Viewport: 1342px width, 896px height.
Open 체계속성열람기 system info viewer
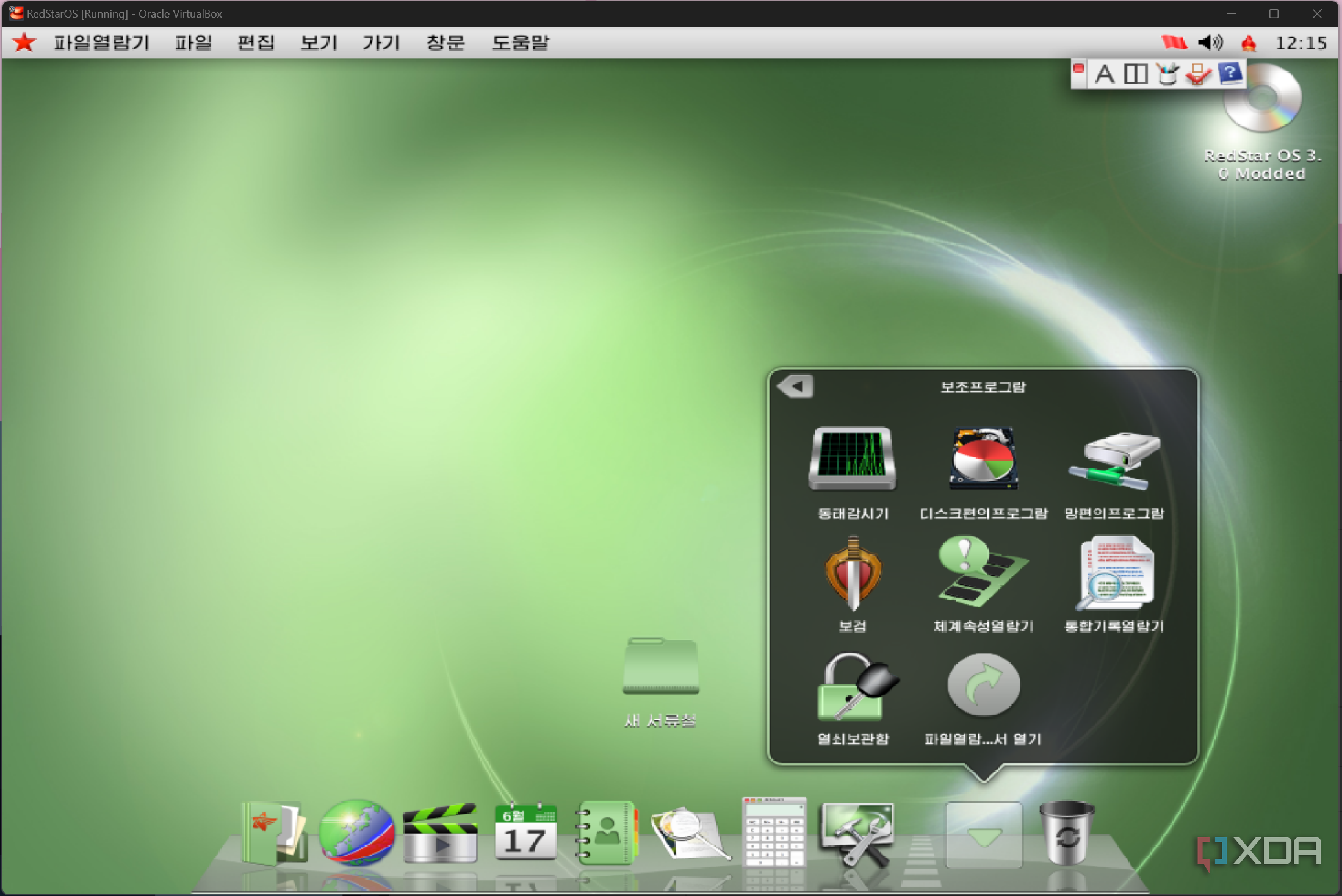pyautogui.click(x=983, y=571)
